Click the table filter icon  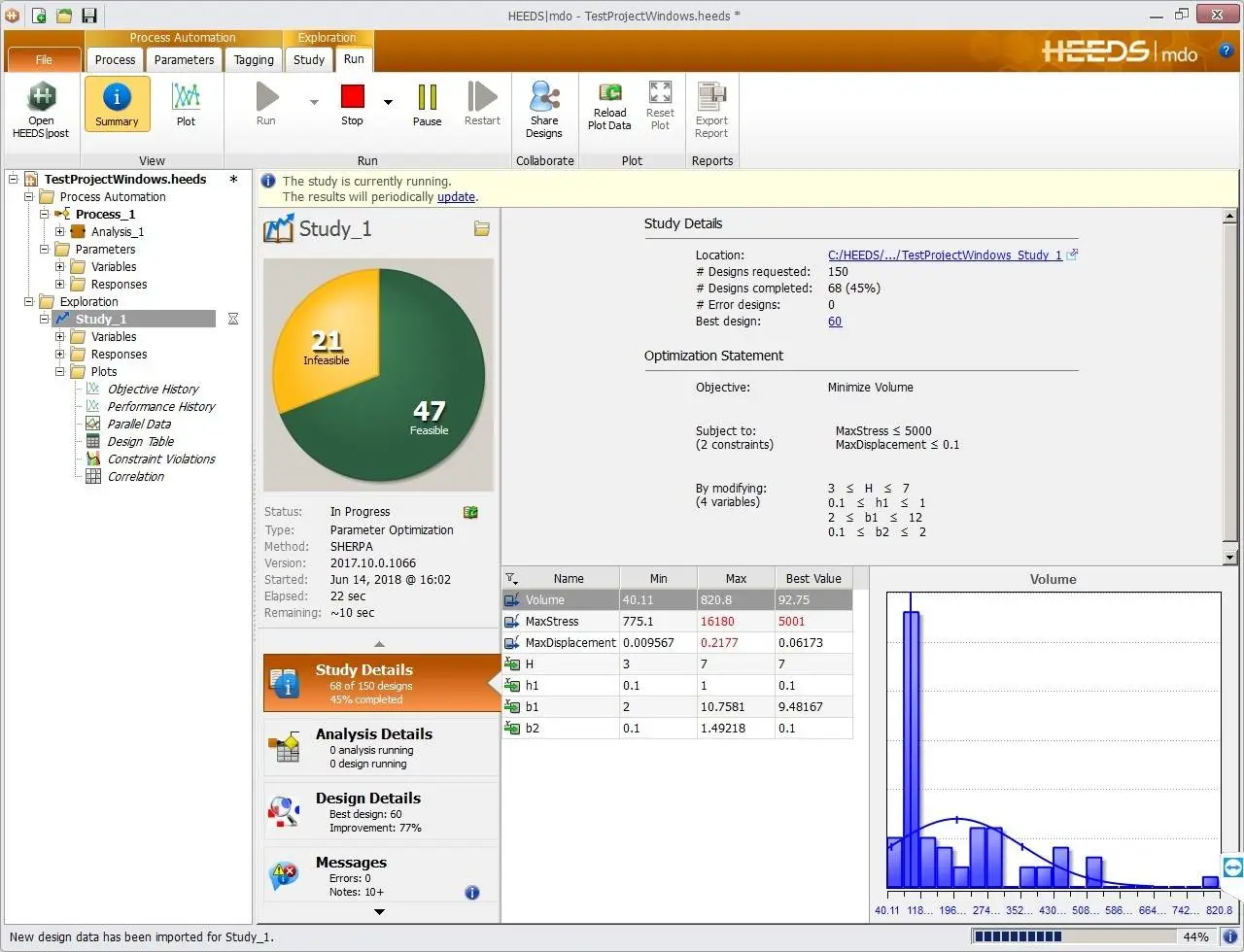(x=512, y=578)
